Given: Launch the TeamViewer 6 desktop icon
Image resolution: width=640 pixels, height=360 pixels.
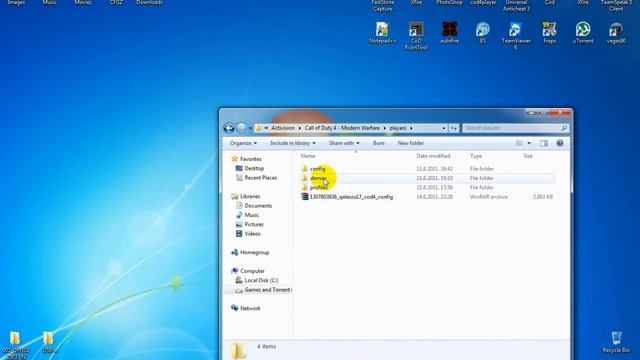Looking at the screenshot, I should click(516, 36).
